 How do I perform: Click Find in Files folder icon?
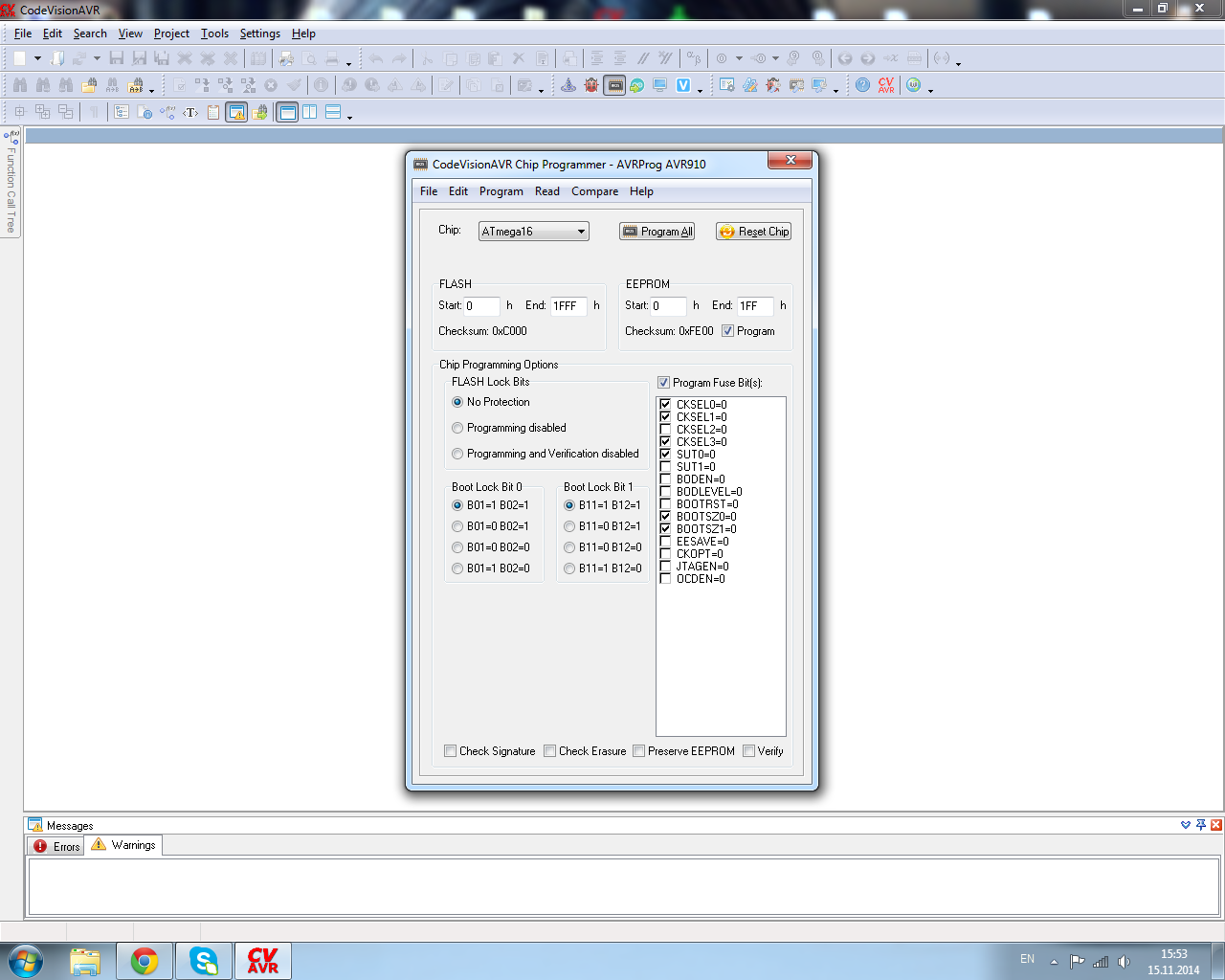[89, 85]
